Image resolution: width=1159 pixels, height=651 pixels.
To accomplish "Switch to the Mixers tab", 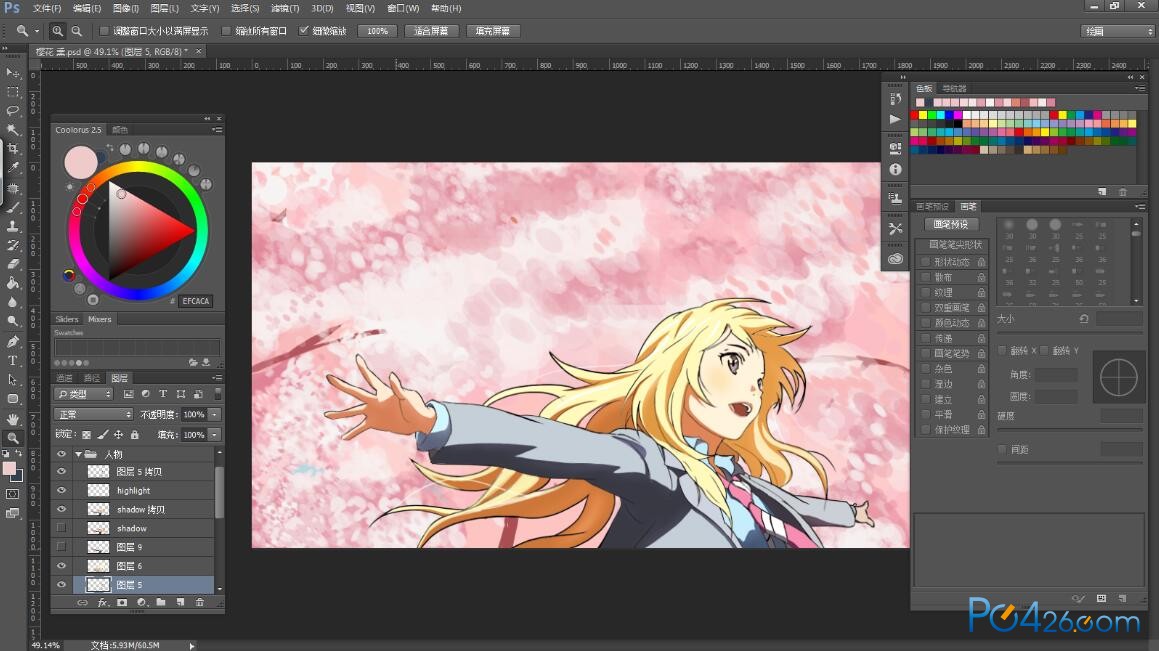I will tap(99, 319).
